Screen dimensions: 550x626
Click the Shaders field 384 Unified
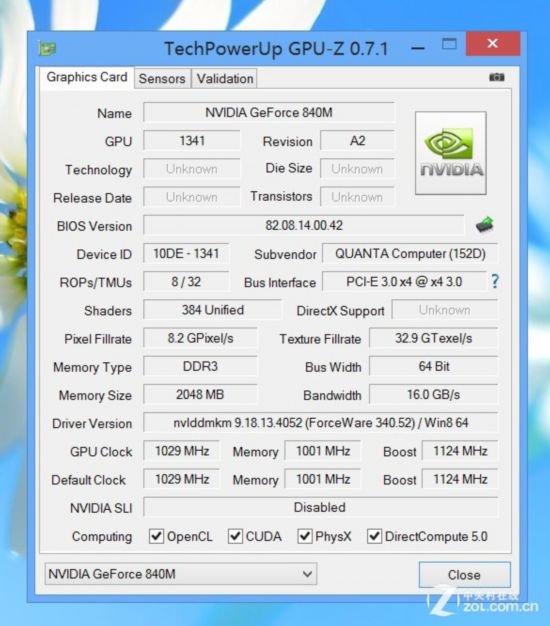[213, 310]
